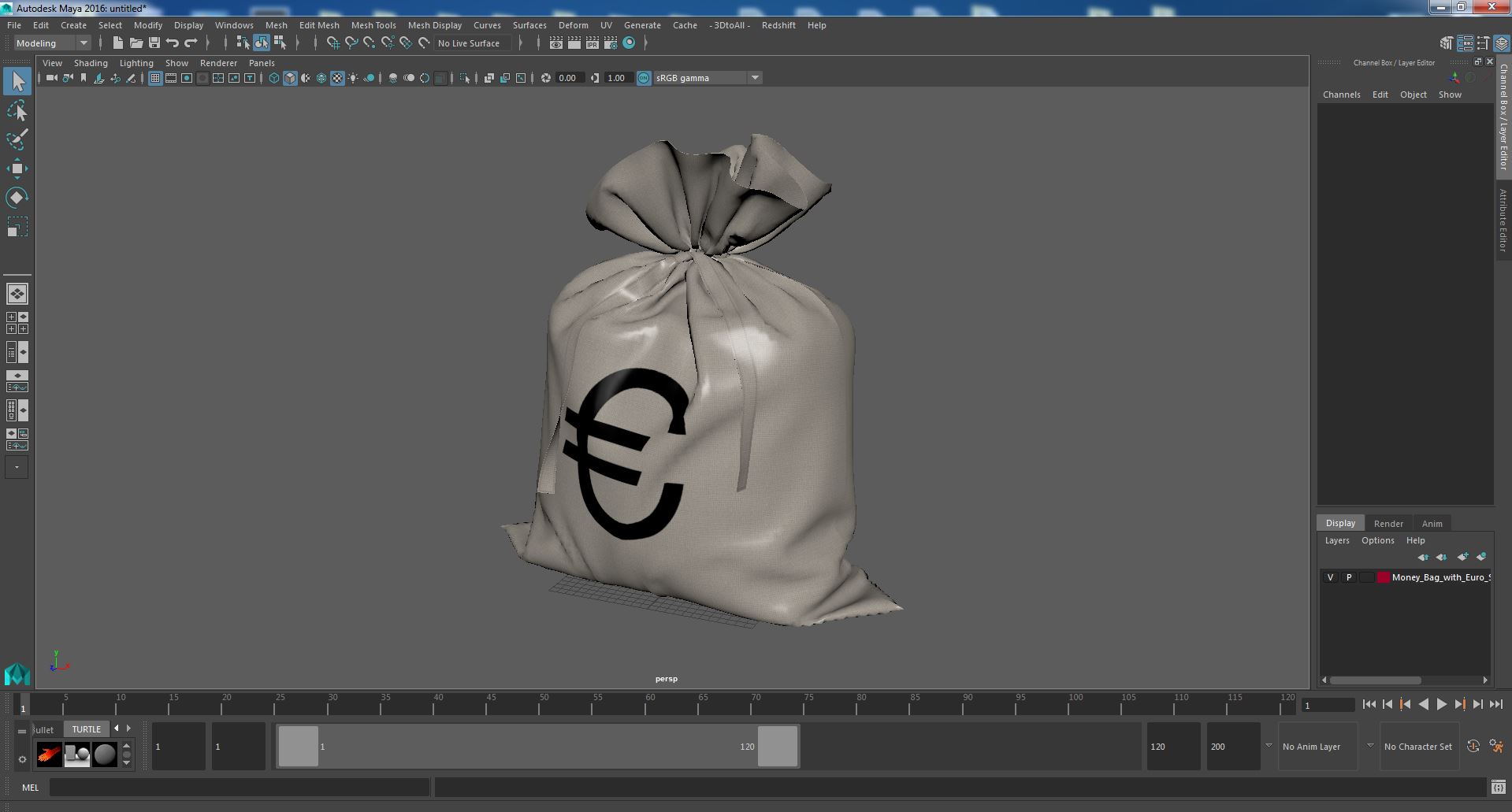
Task: Activate the Paint Selection tool
Action: tap(17, 139)
